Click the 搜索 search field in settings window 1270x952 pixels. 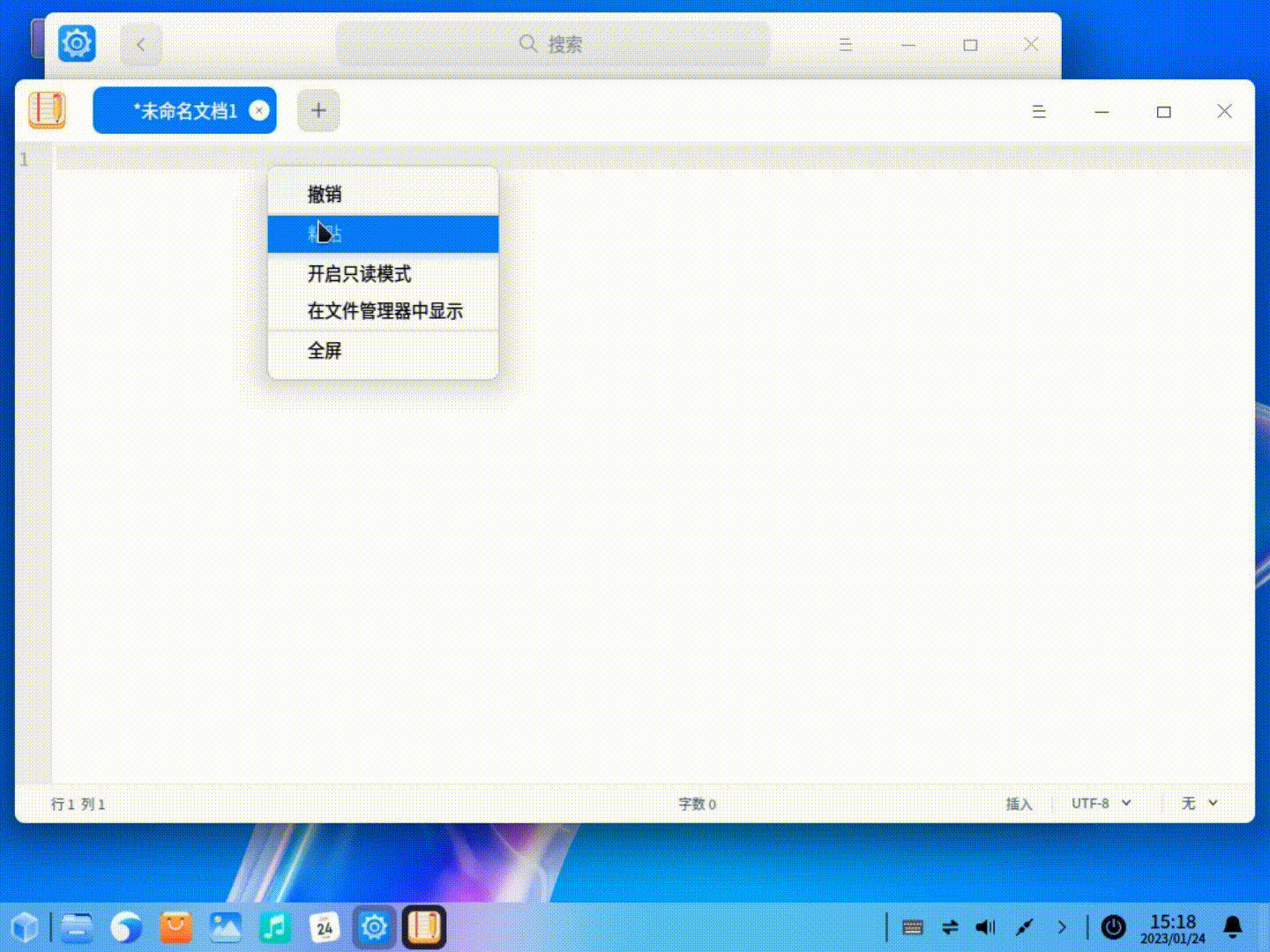(553, 43)
